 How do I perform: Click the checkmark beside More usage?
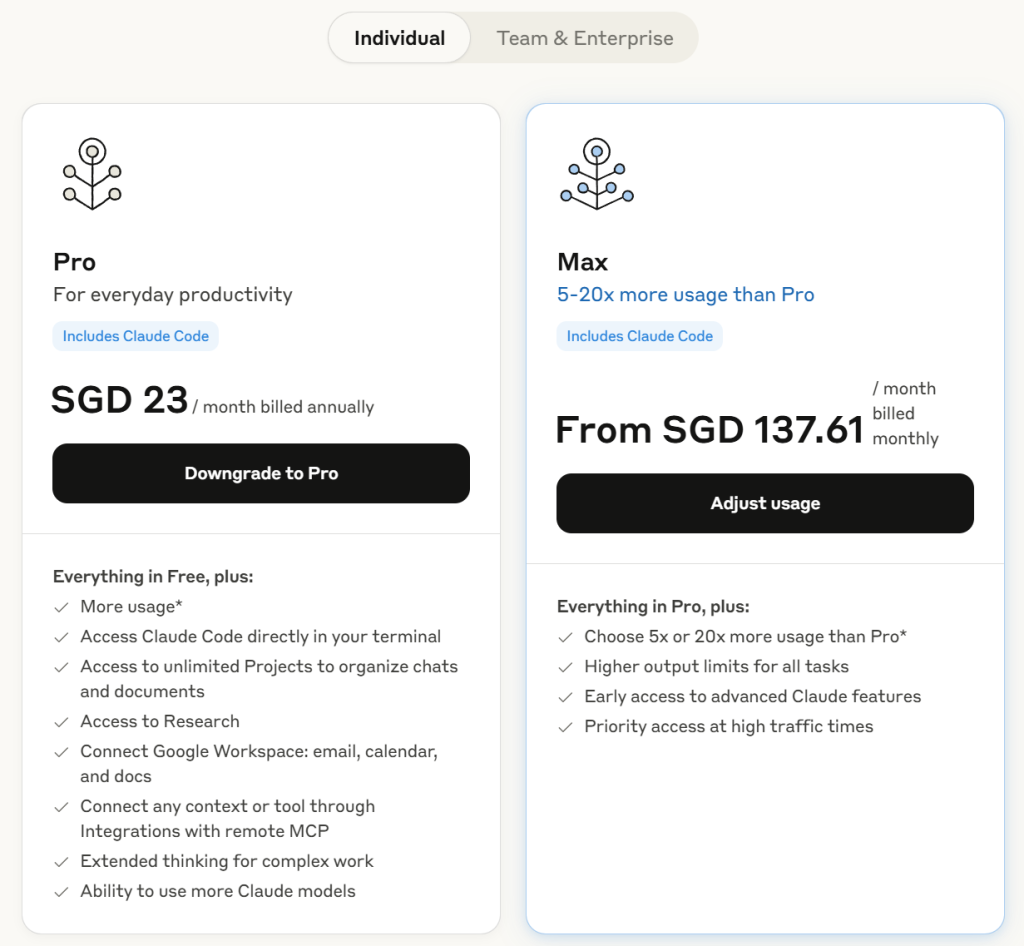[x=62, y=607]
